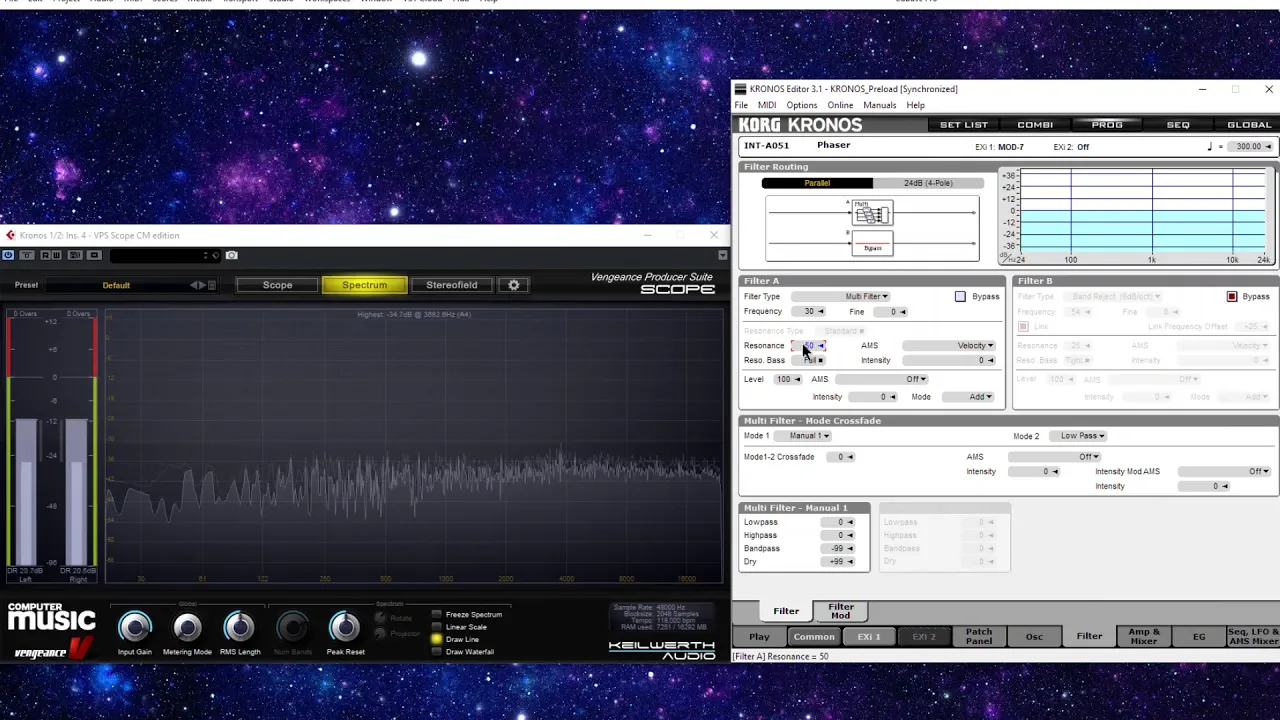Open the Play page tab
Viewport: 1280px width, 720px height.
tap(760, 636)
